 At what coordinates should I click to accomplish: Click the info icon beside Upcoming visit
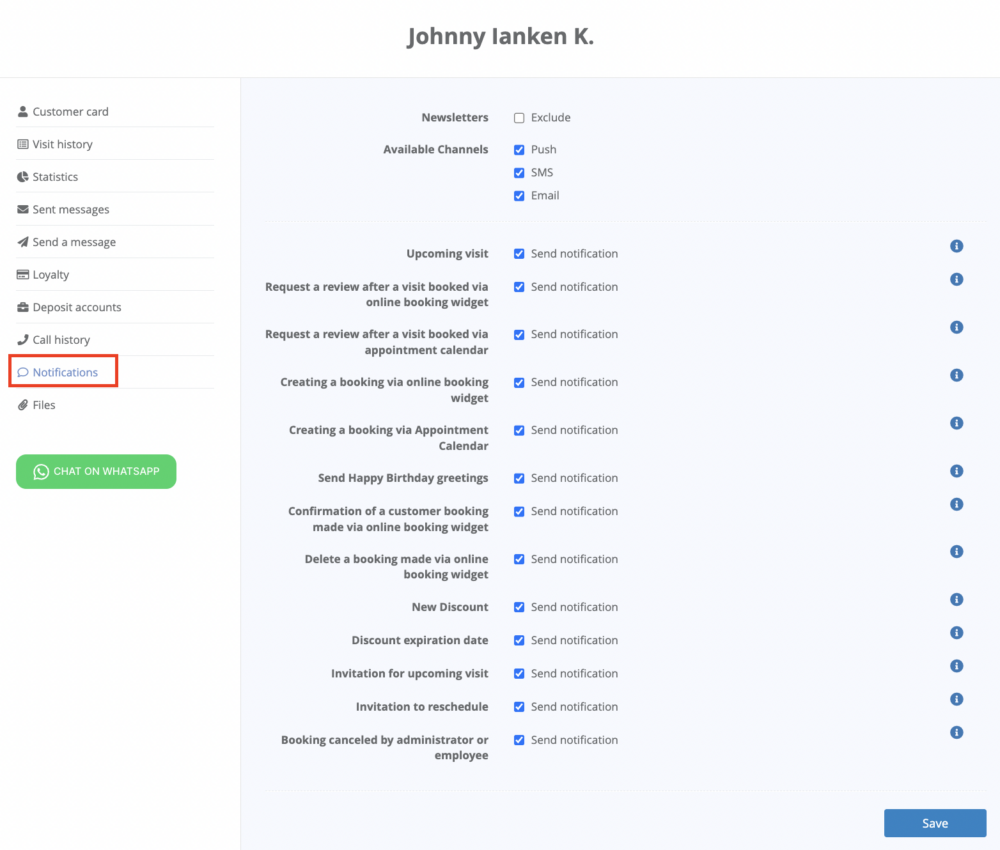(x=956, y=246)
